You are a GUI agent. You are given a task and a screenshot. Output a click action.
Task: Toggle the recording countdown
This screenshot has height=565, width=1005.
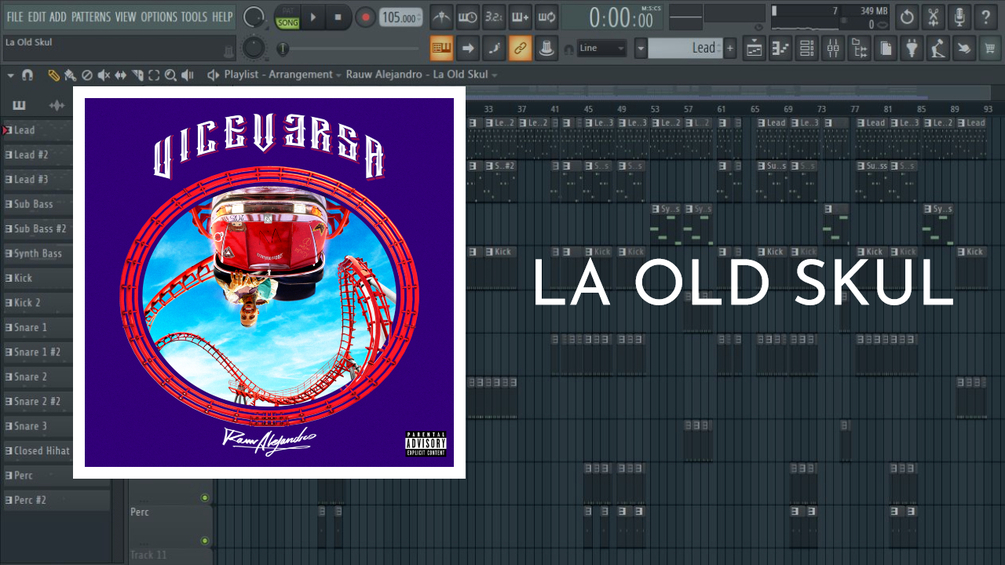point(494,17)
